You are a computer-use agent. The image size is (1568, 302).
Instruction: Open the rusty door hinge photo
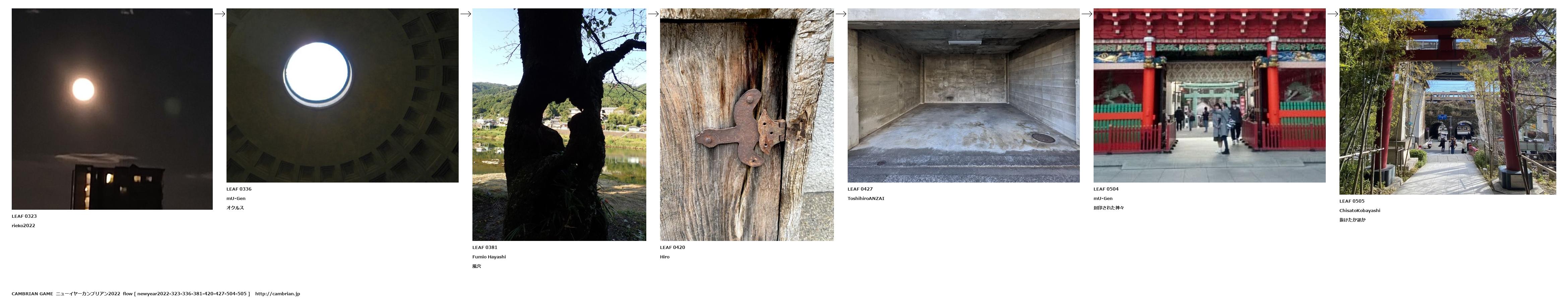(x=746, y=124)
